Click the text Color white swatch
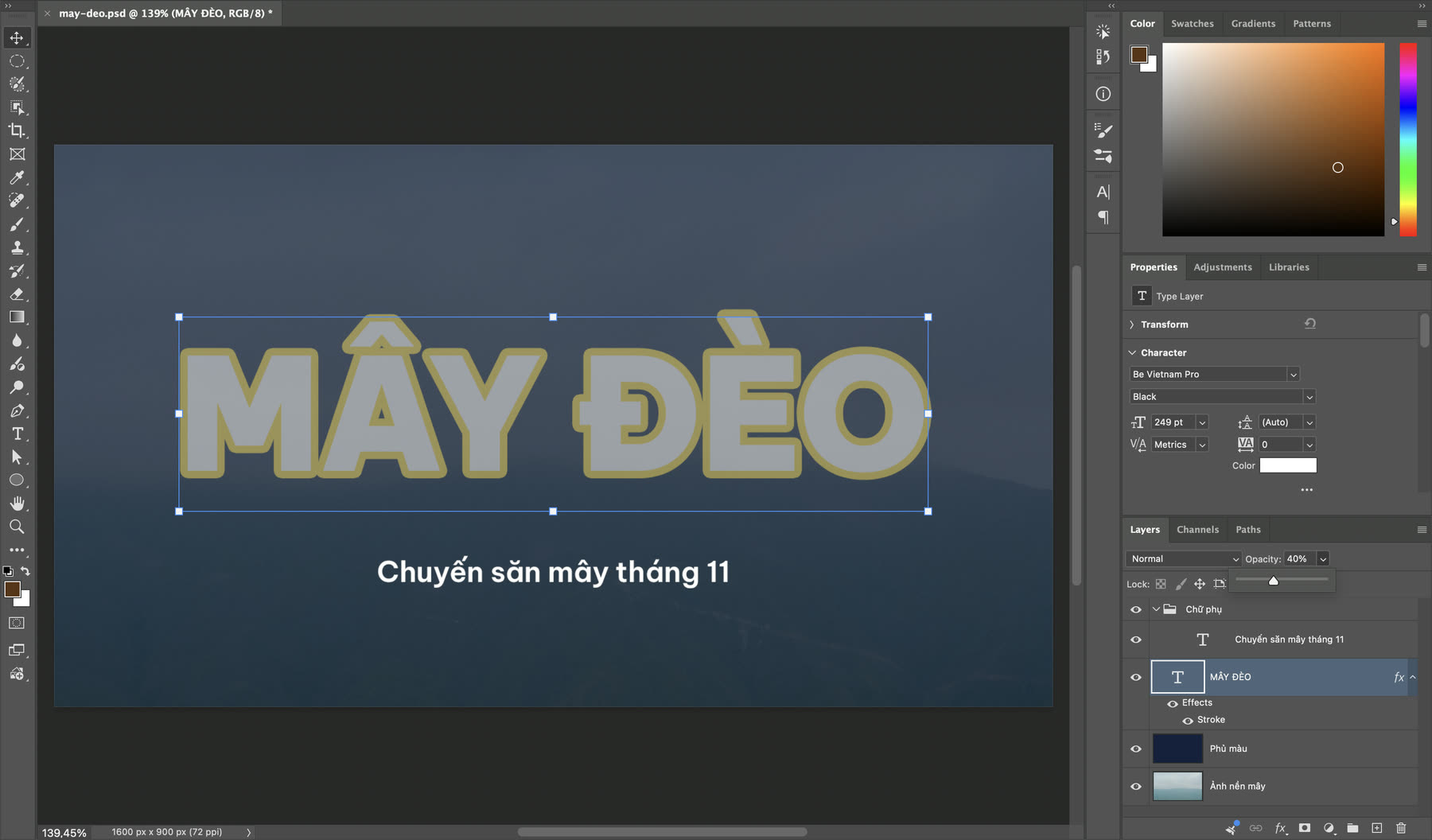Viewport: 1432px width, 840px height. (1288, 465)
